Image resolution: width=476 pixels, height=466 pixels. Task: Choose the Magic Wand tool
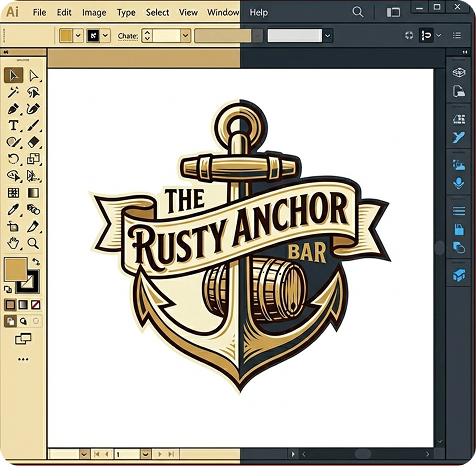click(13, 92)
